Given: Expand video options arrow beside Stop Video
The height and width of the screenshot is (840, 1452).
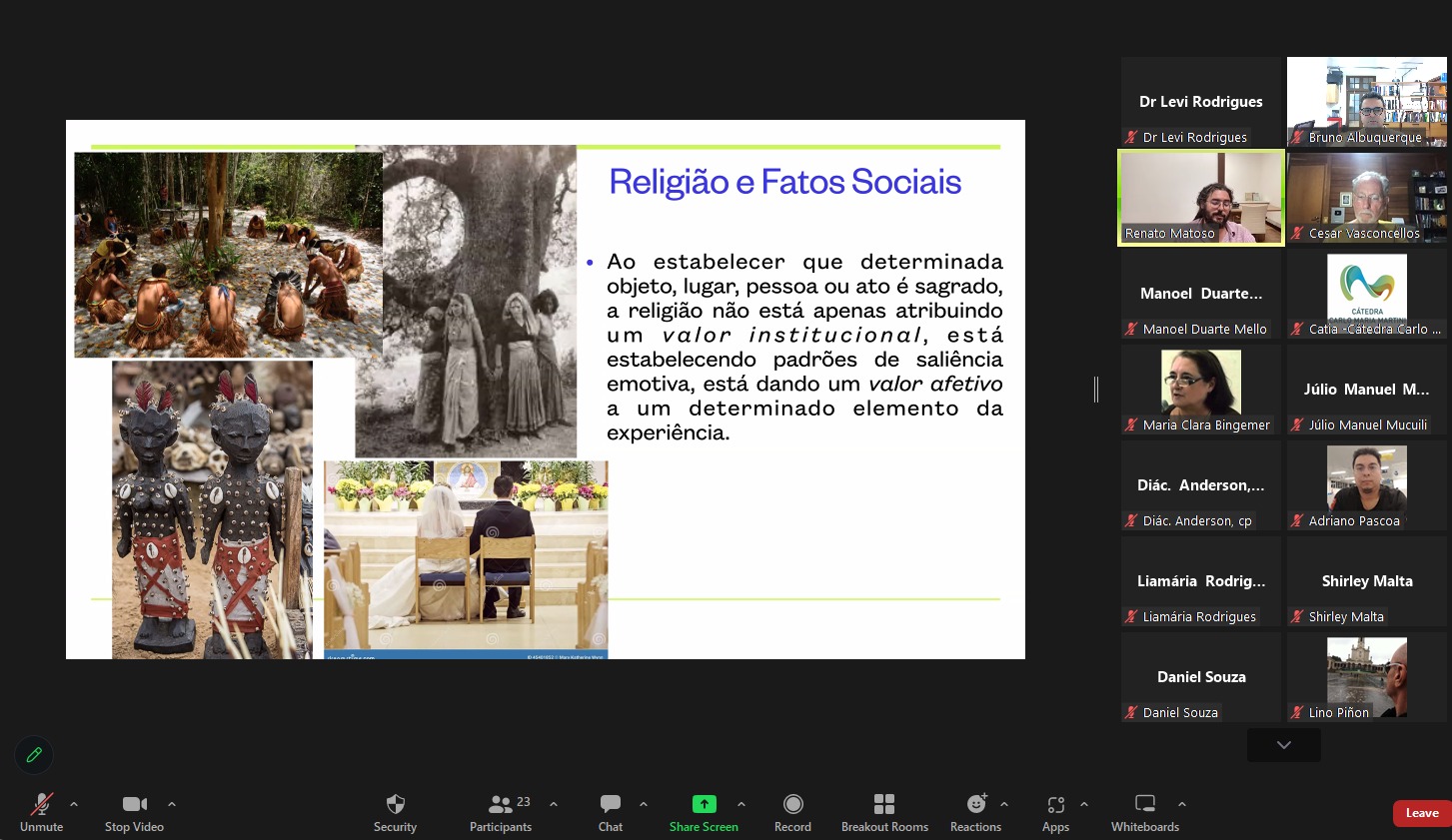Looking at the screenshot, I should click(x=172, y=804).
